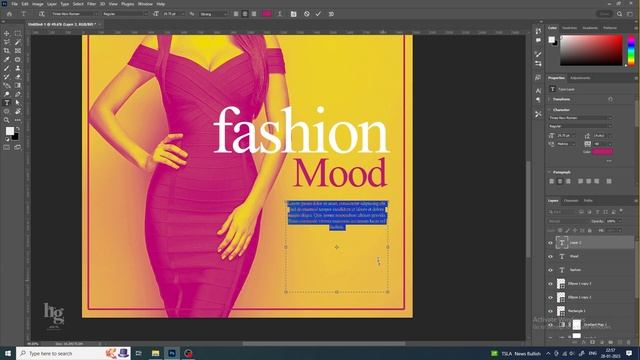Image resolution: width=640 pixels, height=360 pixels.
Task: Select the Move tool
Action: [x=7, y=33]
